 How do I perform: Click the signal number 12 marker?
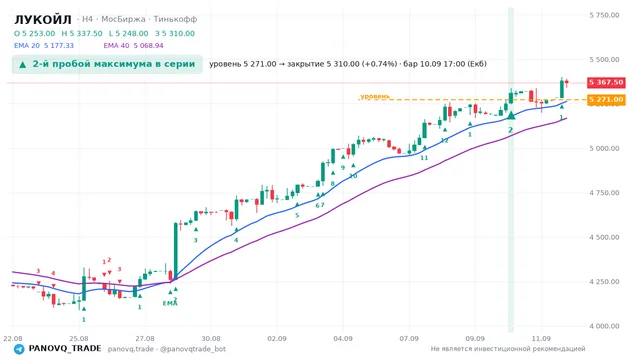pyautogui.click(x=444, y=140)
